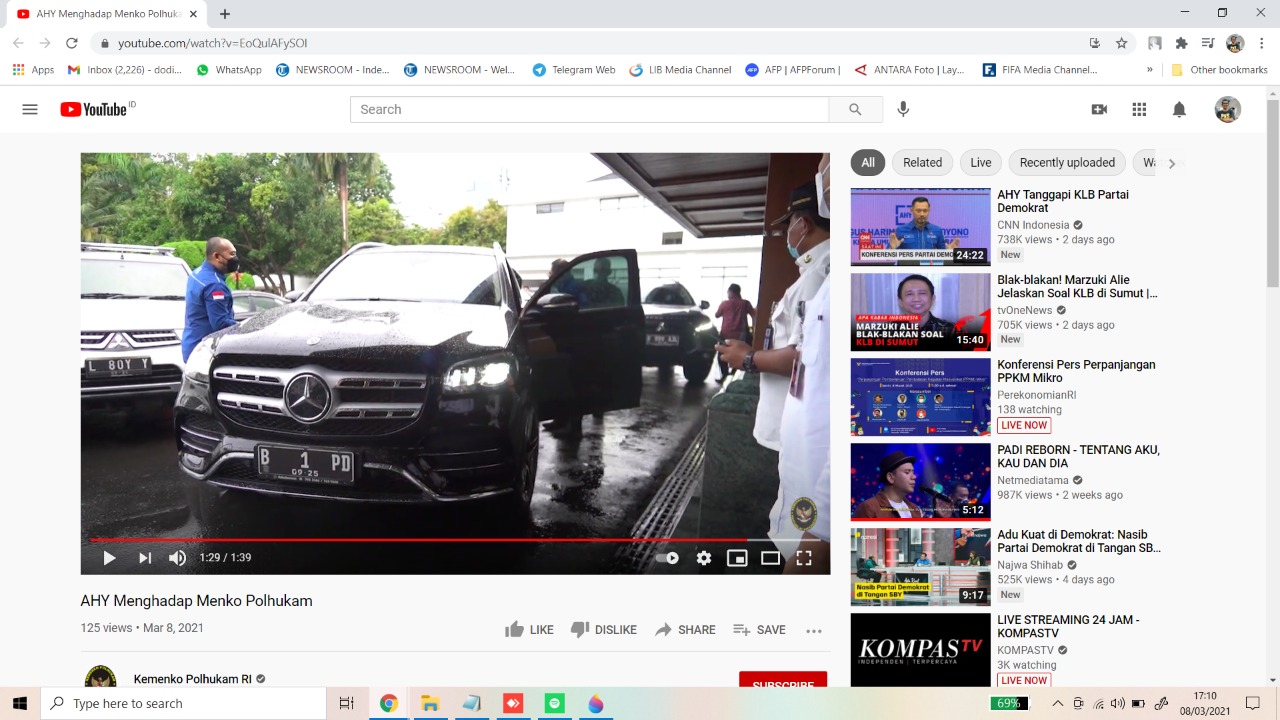Open the YouTube apps grid icon
1280x720 pixels.
point(1139,109)
